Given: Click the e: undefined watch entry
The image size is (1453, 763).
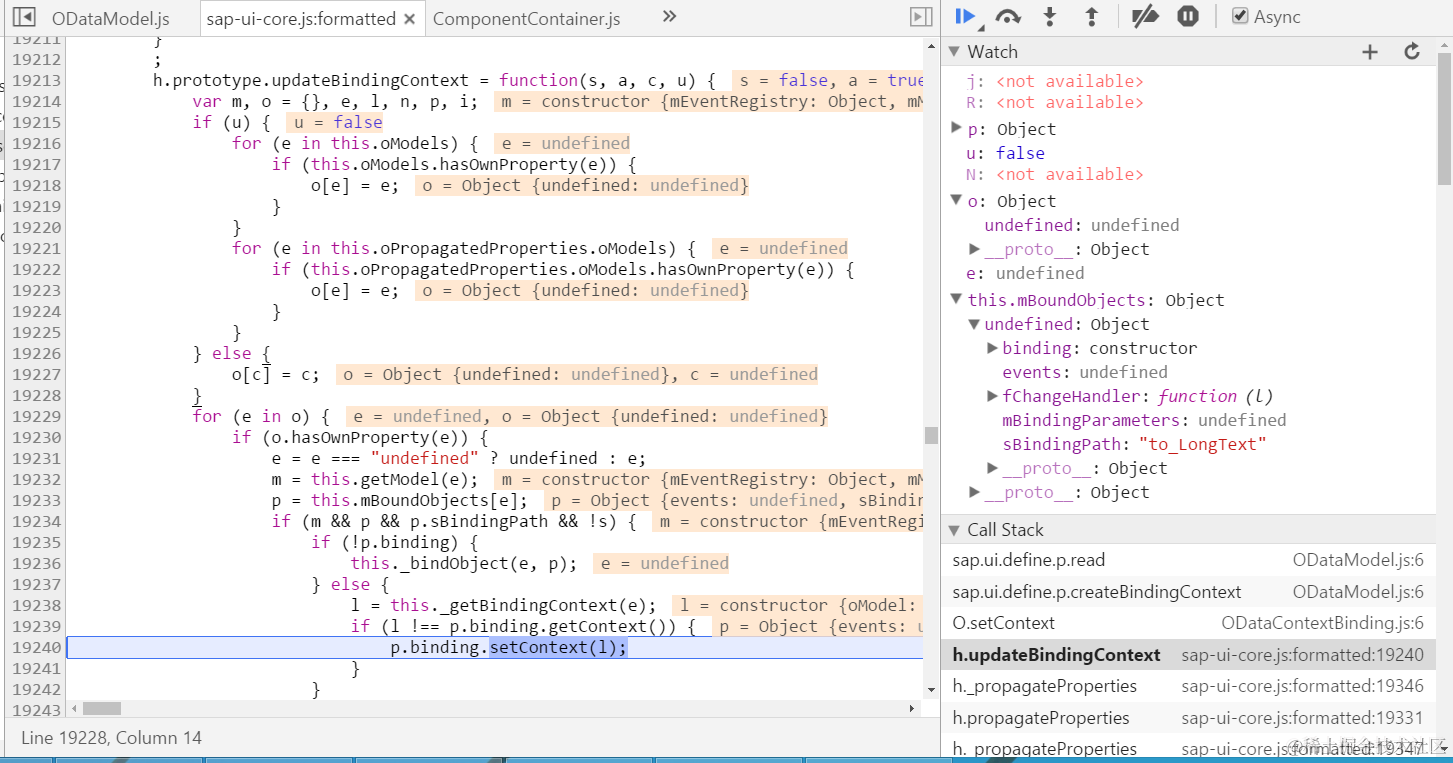Looking at the screenshot, I should [x=1025, y=273].
